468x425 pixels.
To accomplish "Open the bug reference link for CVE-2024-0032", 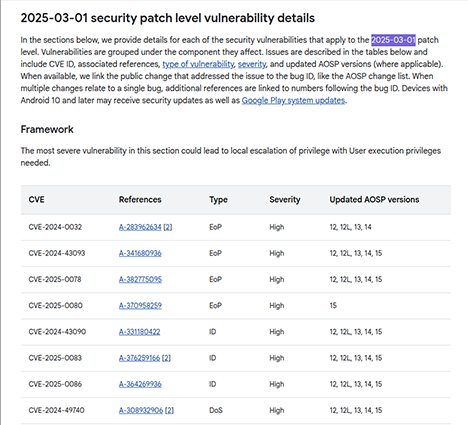I will click(140, 227).
